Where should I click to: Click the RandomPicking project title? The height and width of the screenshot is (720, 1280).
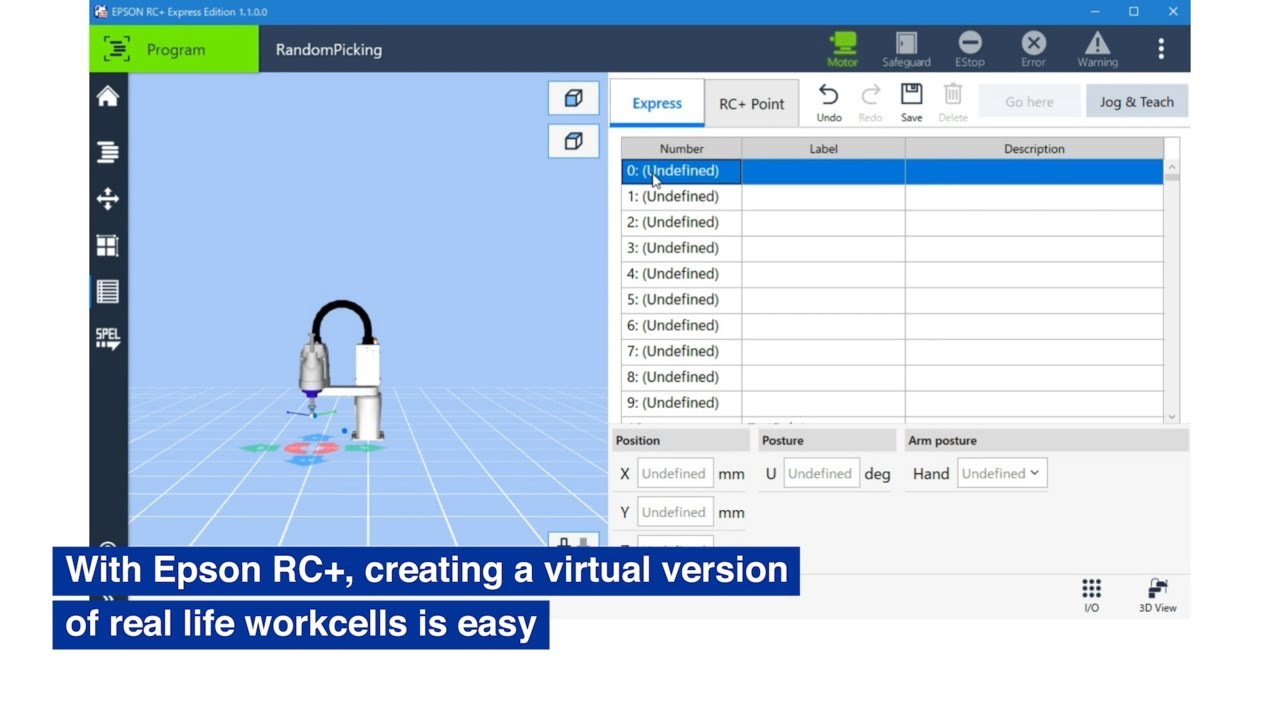[x=329, y=50]
